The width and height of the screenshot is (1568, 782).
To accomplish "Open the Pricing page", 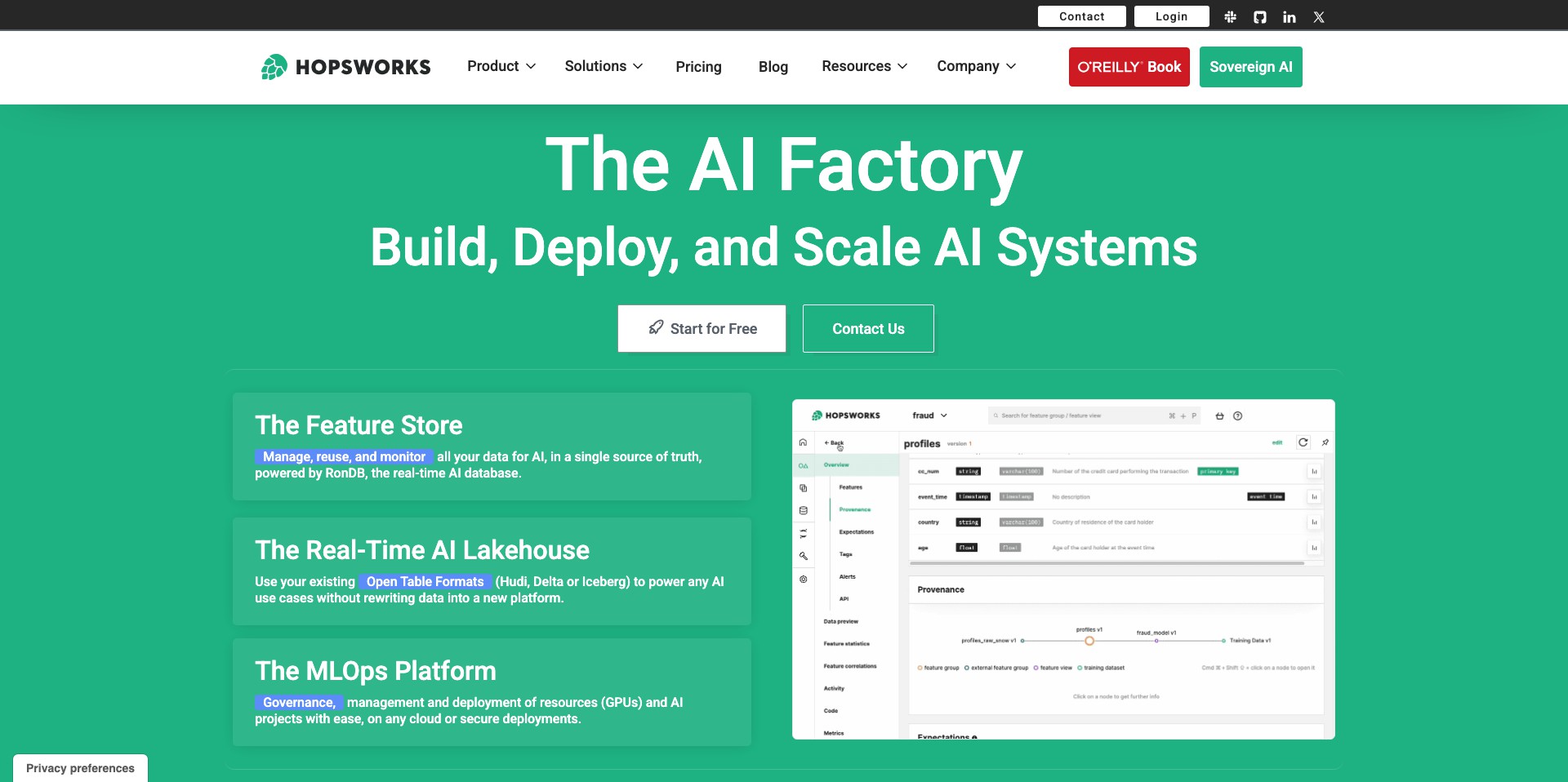I will point(698,67).
